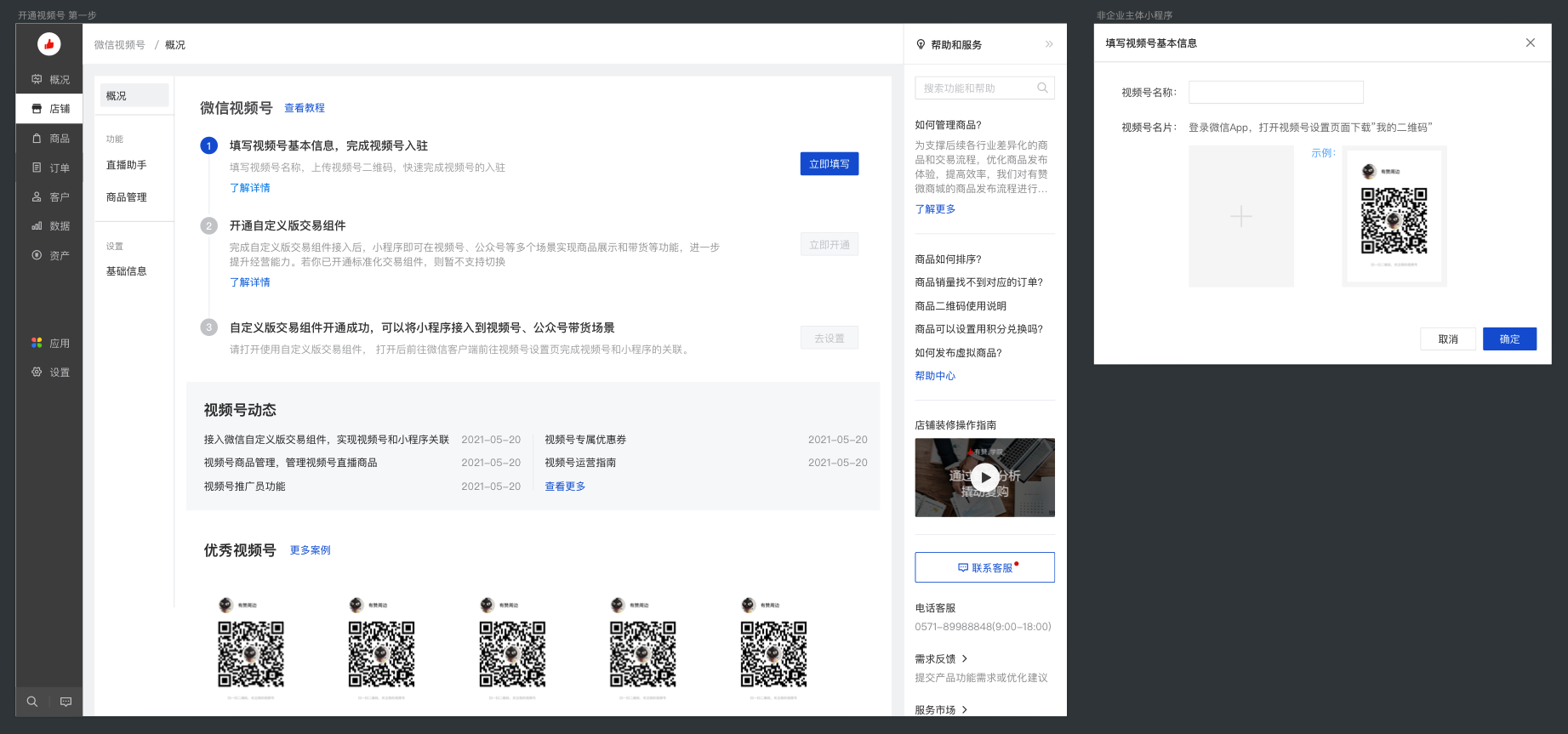
Task: Expand 服务市场 arrow
Action: tap(964, 710)
